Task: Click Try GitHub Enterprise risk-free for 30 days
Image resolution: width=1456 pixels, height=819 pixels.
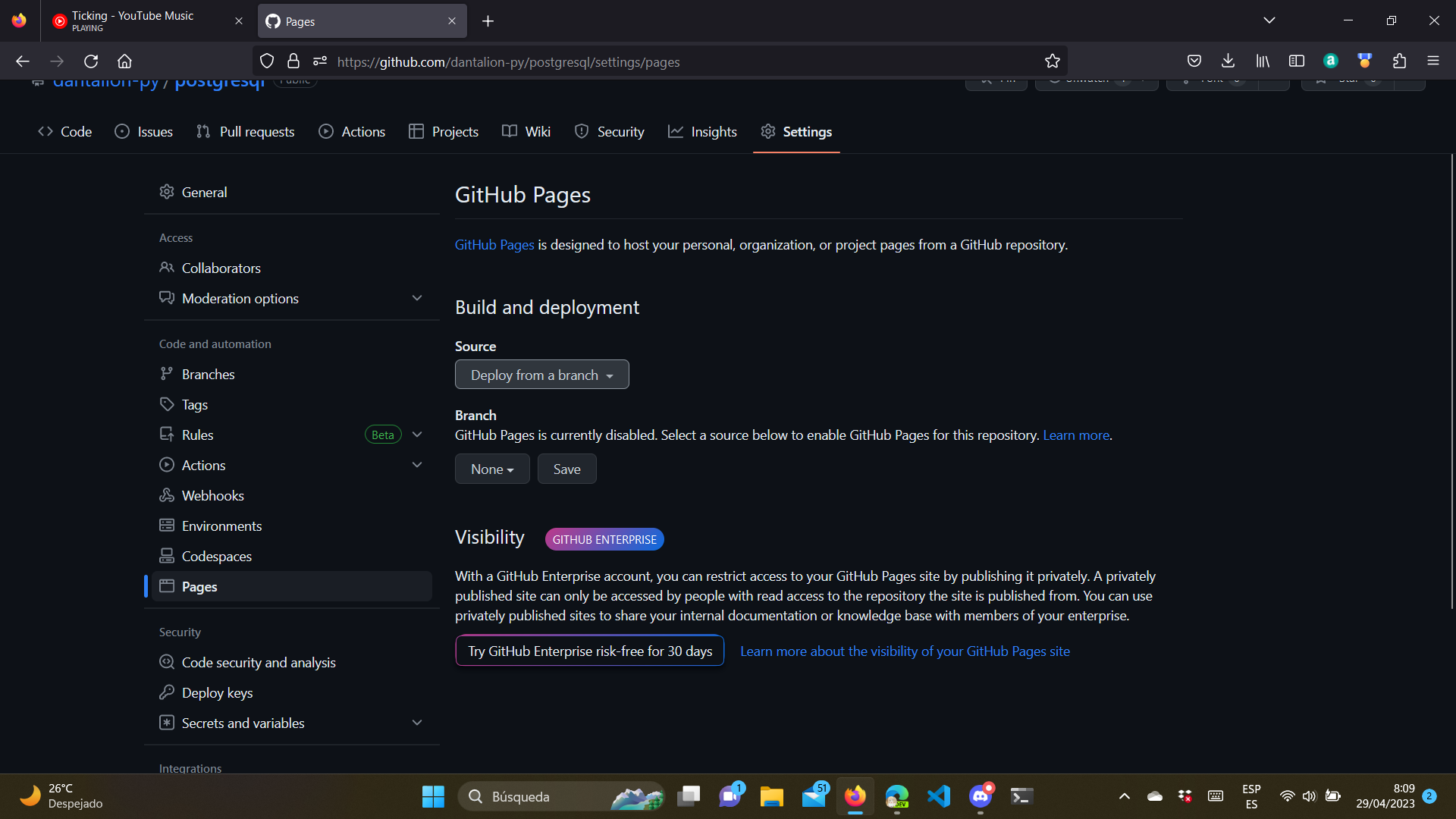Action: coord(591,651)
